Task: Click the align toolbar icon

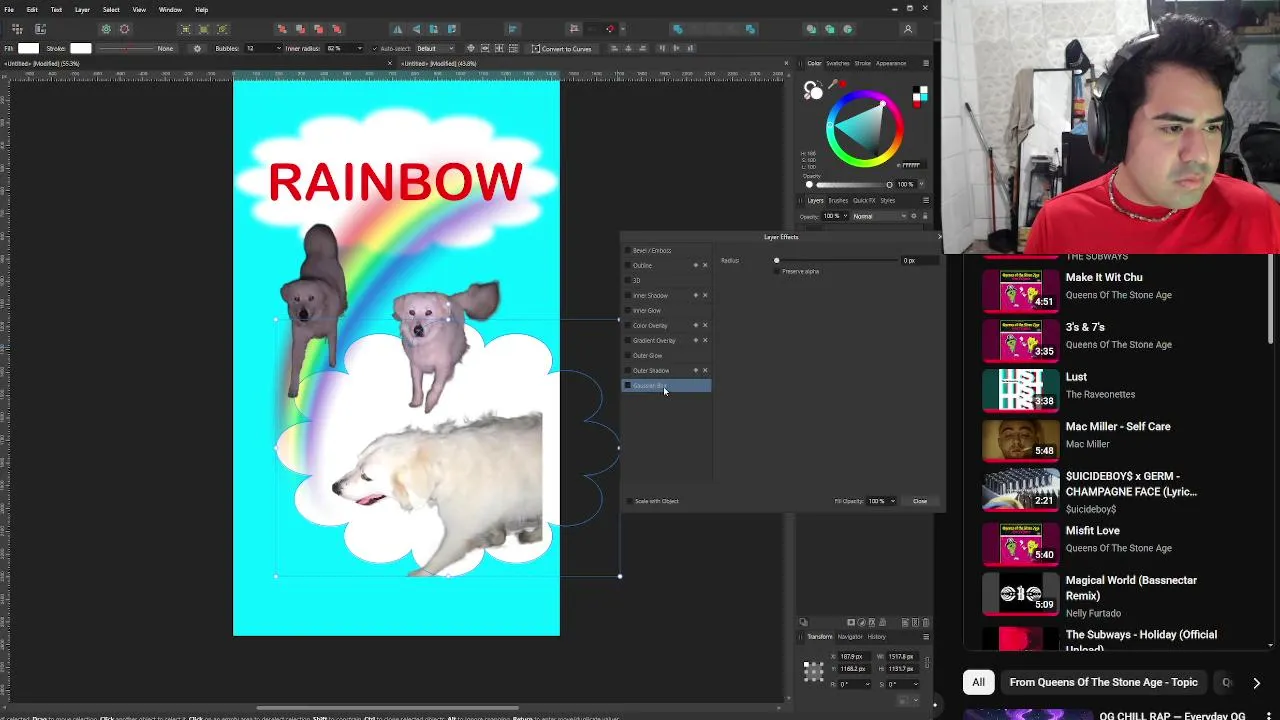Action: [x=512, y=29]
